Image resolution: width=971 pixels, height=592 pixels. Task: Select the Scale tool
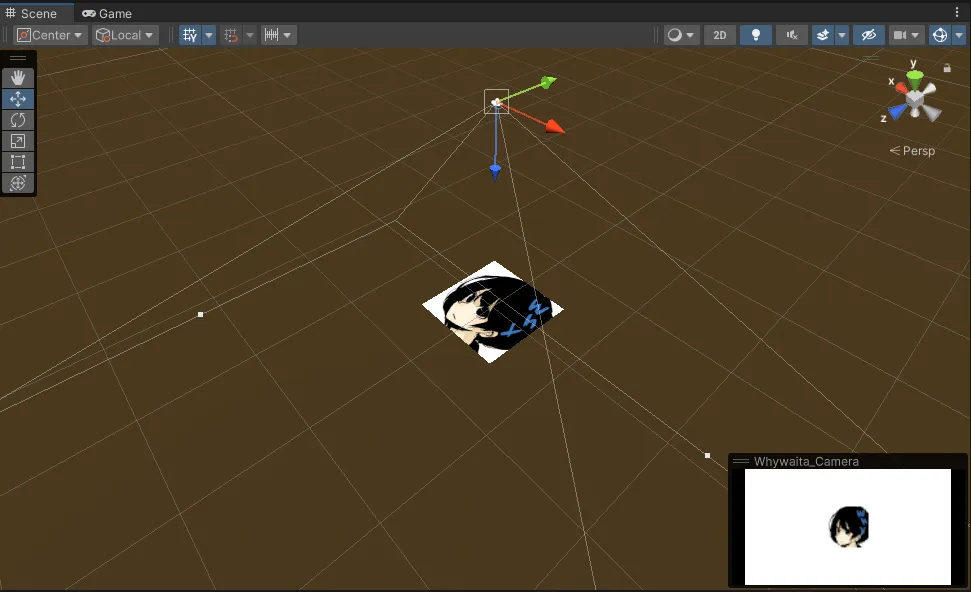point(18,141)
